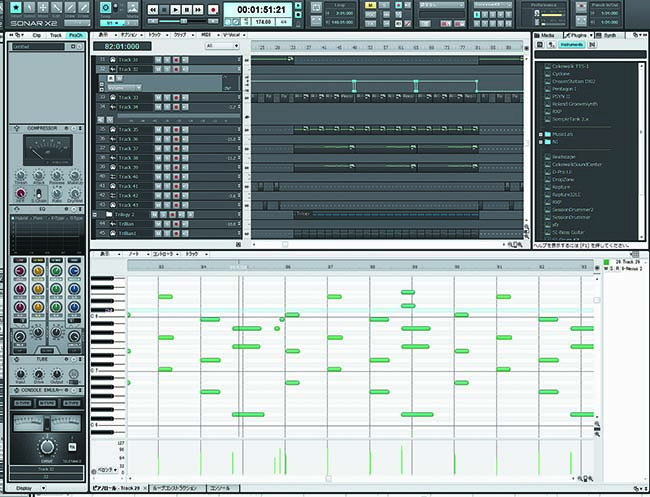Start playback with Play button
Image resolution: width=650 pixels, height=497 pixels.
pos(175,9)
